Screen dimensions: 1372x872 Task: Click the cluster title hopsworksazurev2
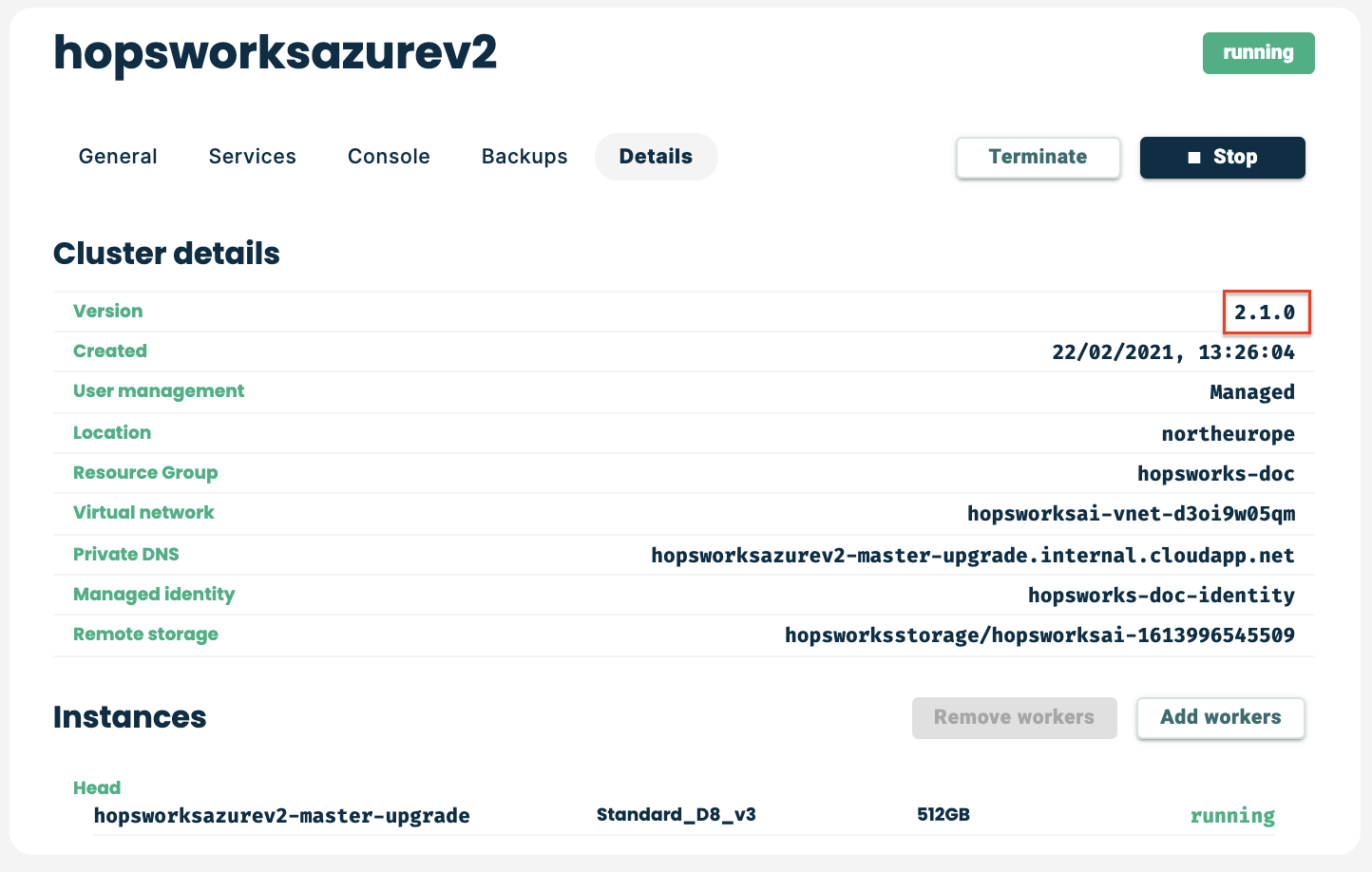click(275, 53)
